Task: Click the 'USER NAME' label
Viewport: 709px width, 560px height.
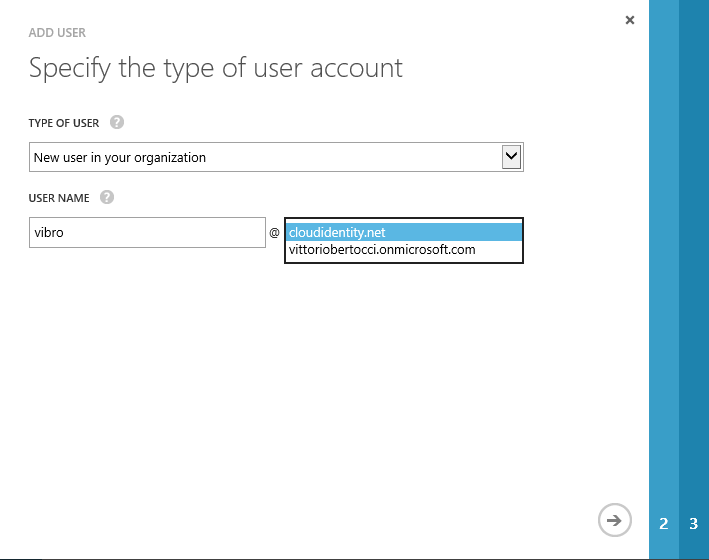Action: (59, 198)
